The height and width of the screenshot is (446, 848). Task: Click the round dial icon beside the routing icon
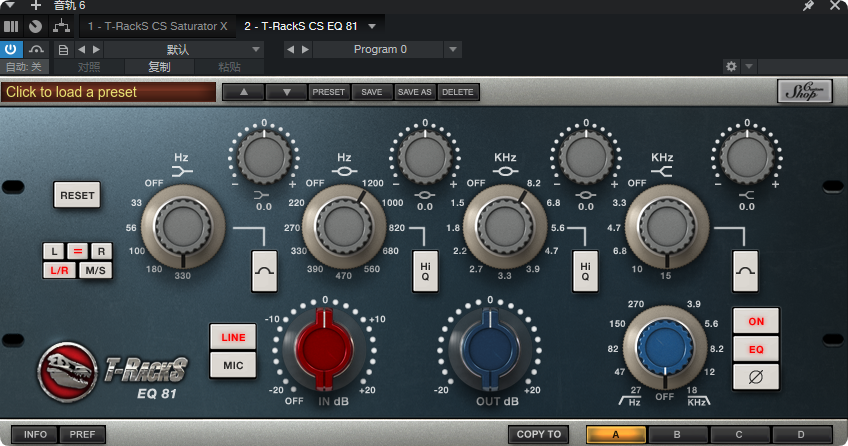[x=35, y=26]
